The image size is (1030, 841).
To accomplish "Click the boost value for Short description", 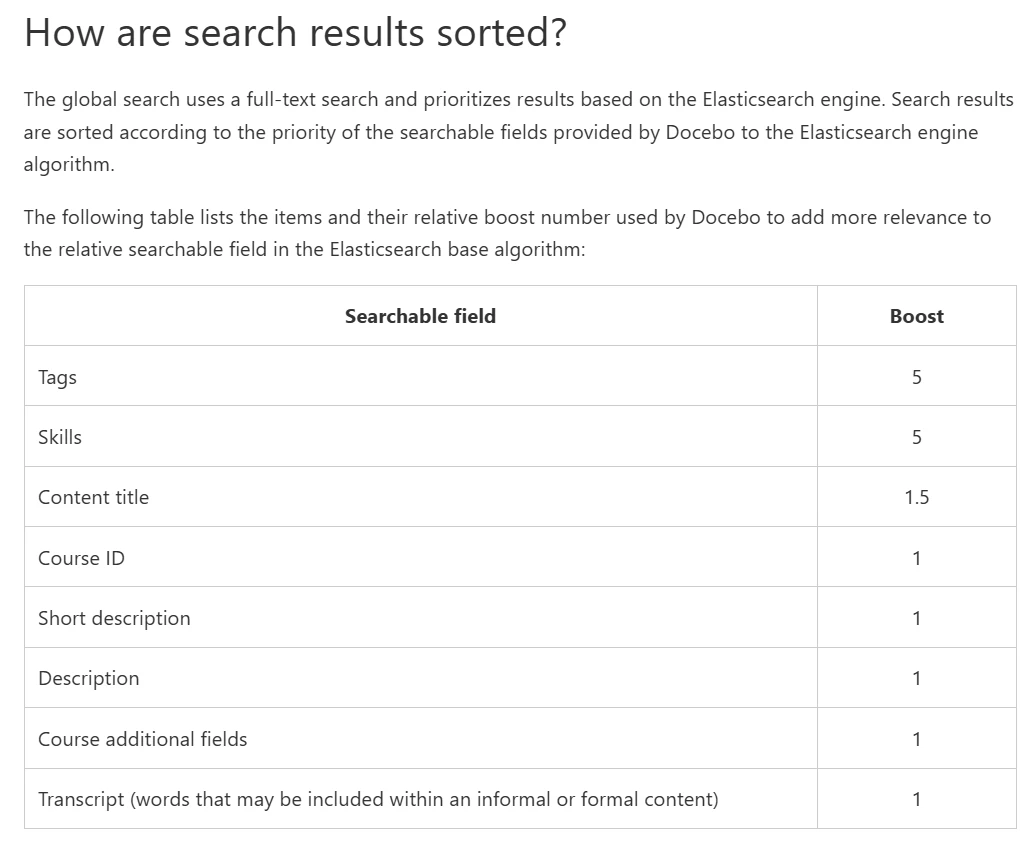I will click(x=916, y=618).
